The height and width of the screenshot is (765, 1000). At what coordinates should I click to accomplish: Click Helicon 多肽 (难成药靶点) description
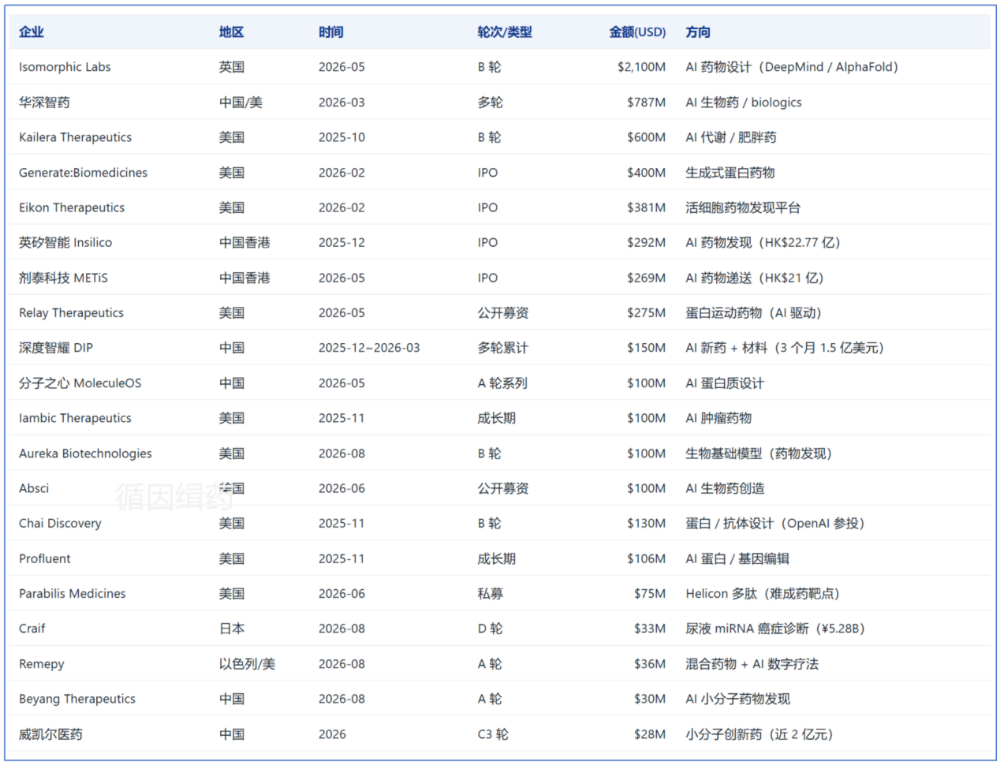[x=762, y=594]
